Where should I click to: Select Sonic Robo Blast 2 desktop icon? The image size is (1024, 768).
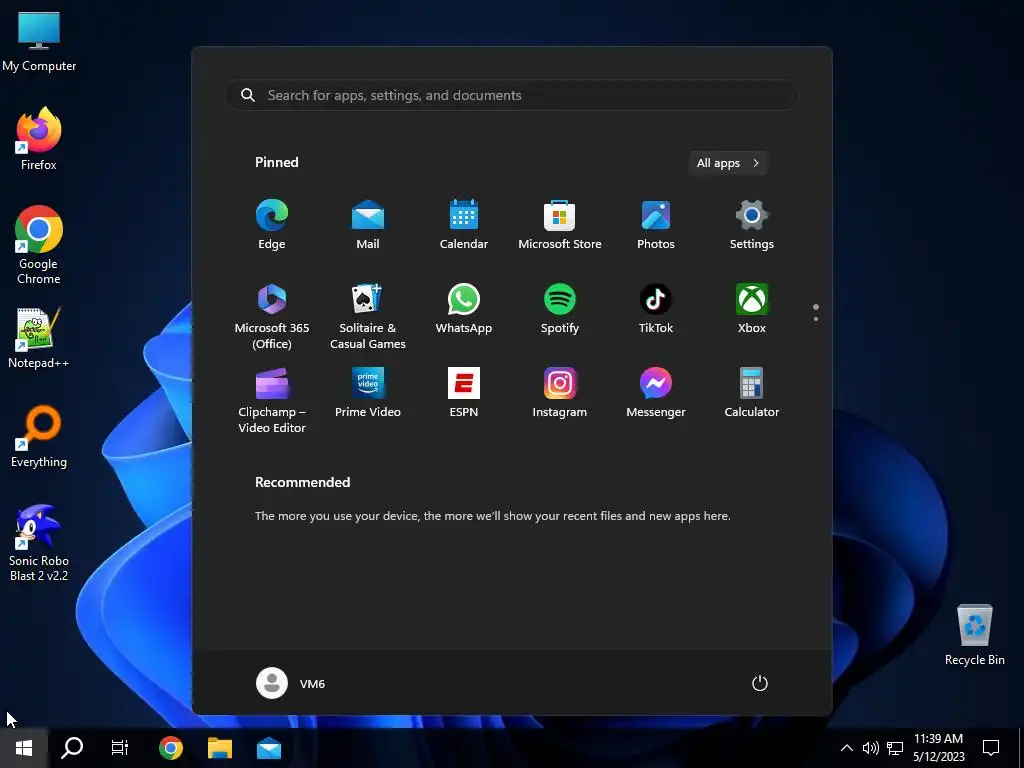pos(39,542)
